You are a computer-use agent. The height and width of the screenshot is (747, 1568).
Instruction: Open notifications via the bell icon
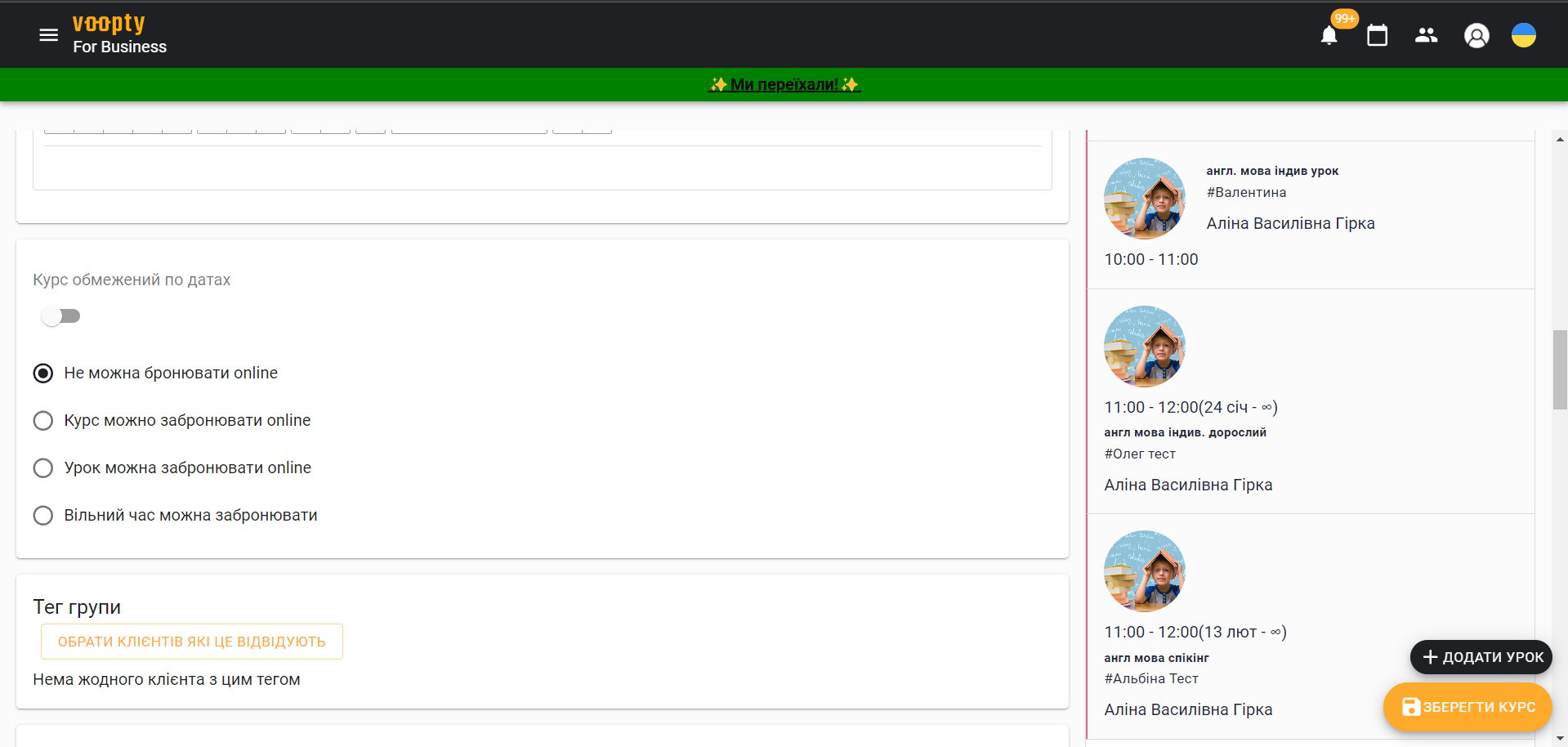(1329, 35)
